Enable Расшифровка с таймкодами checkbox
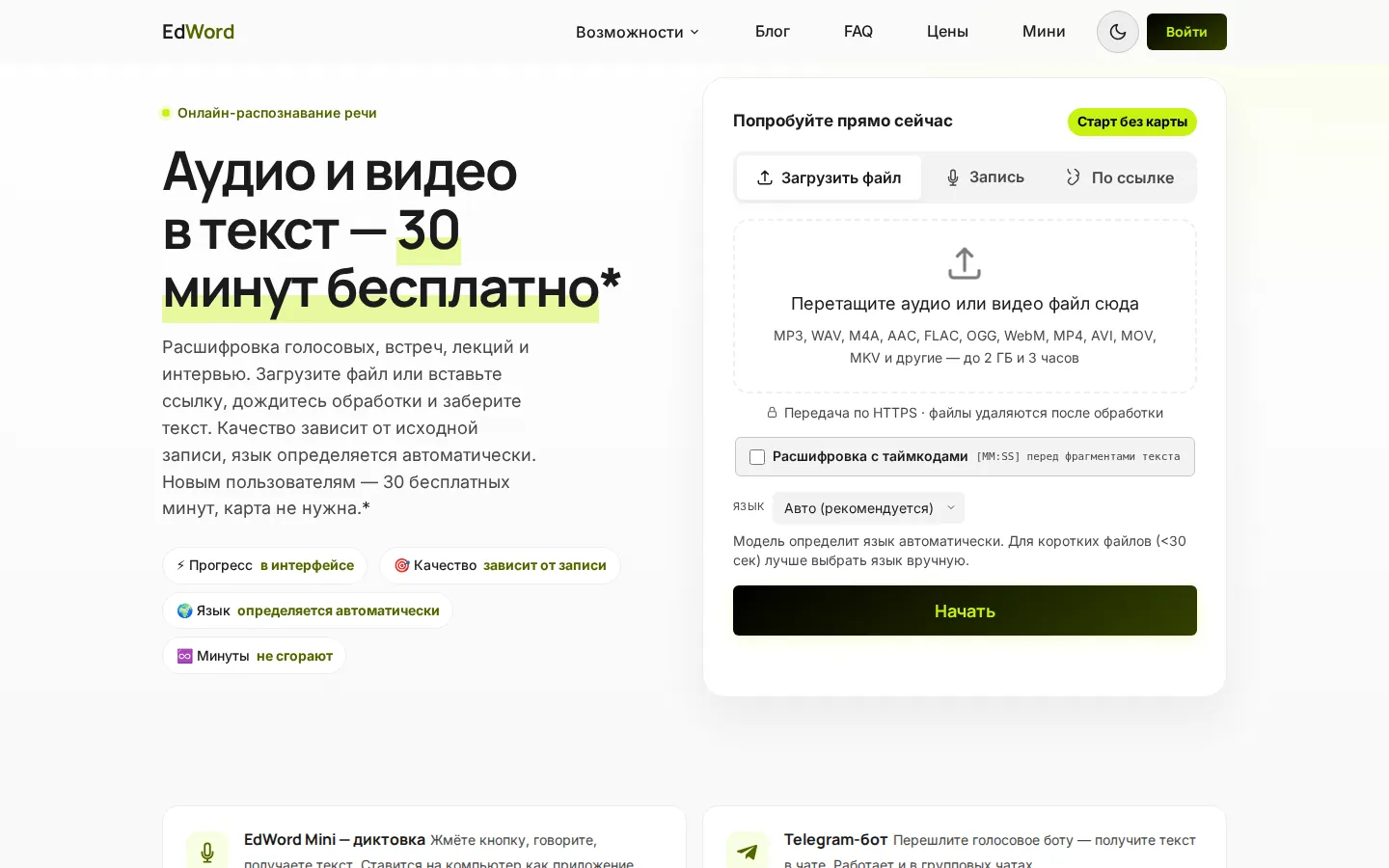The width and height of the screenshot is (1389, 868). (757, 457)
